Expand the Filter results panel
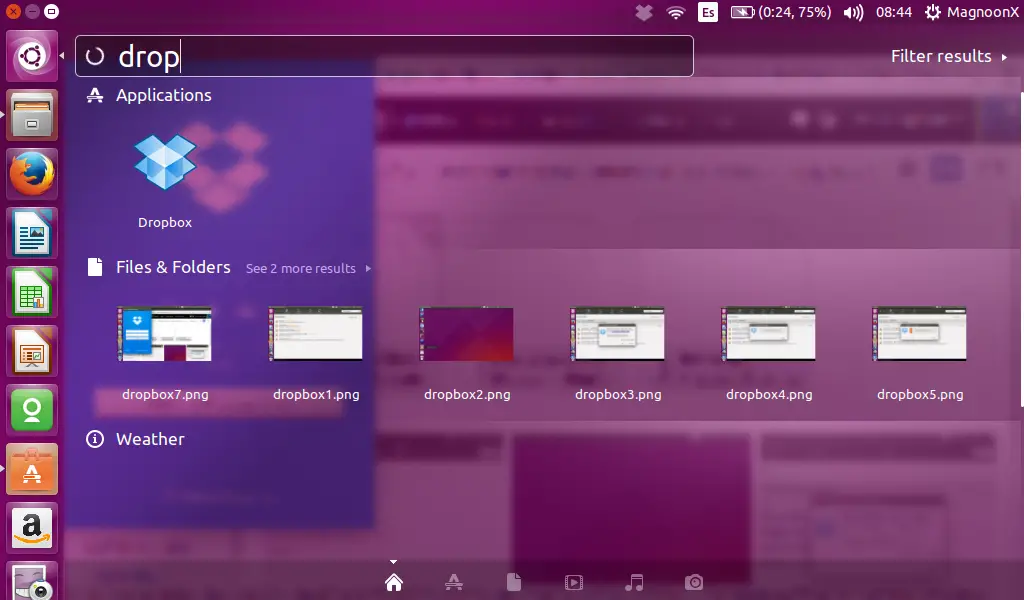 [x=949, y=56]
